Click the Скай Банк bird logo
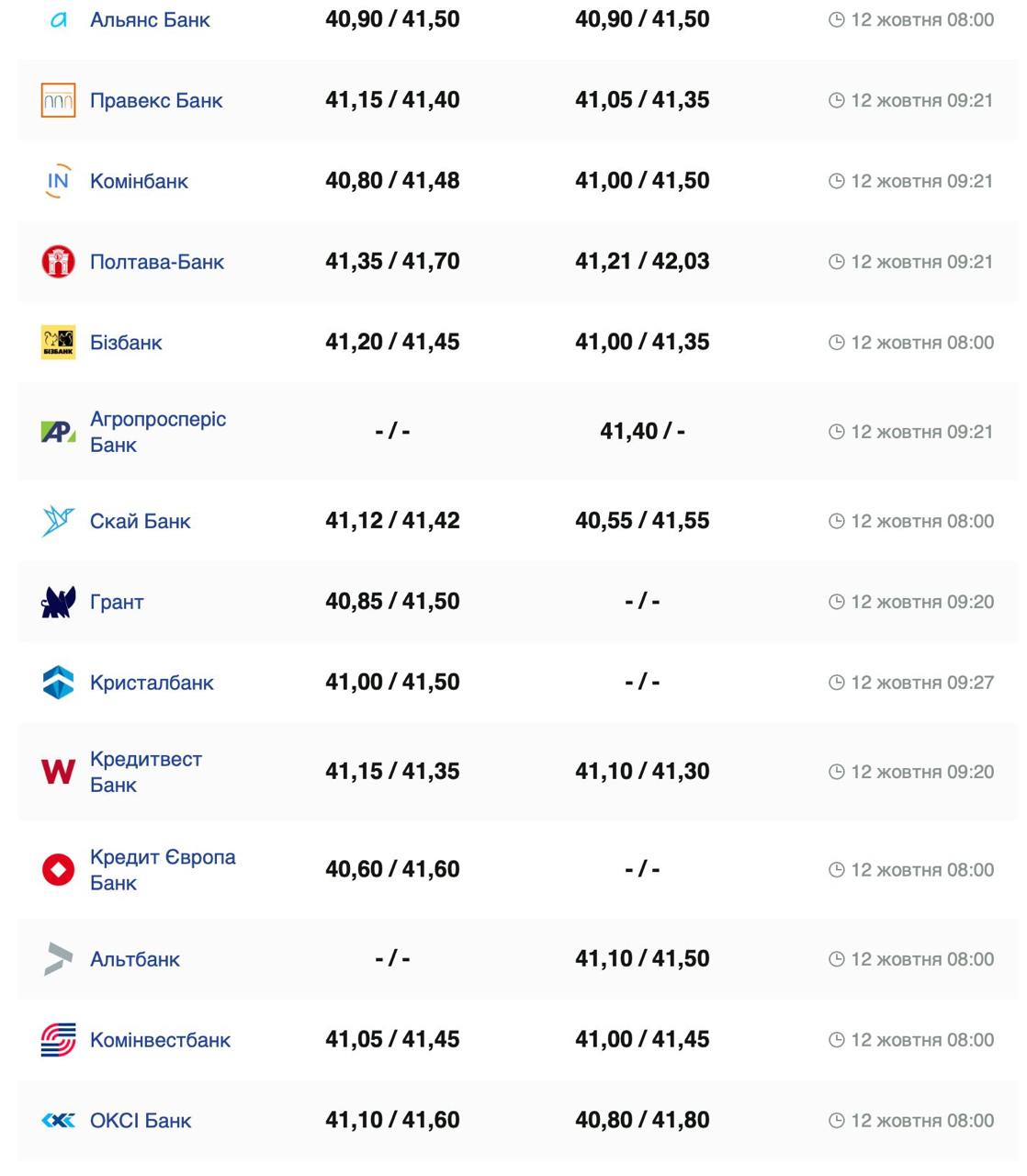Viewport: 1027px width, 1176px height. pos(58,521)
